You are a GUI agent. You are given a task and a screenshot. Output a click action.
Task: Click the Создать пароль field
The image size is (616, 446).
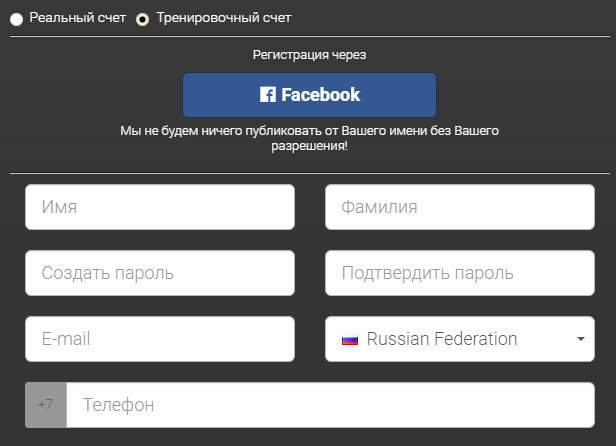160,273
